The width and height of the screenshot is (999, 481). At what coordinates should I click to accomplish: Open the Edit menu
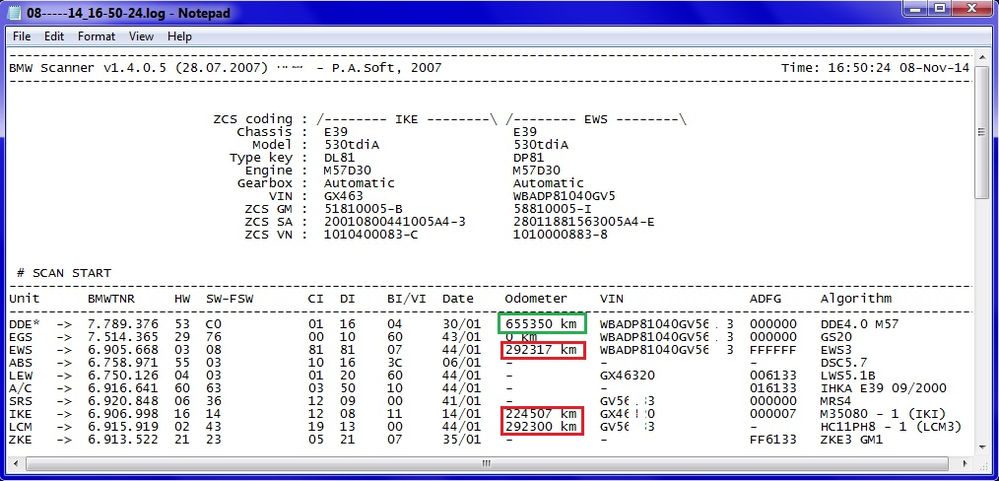tap(53, 36)
